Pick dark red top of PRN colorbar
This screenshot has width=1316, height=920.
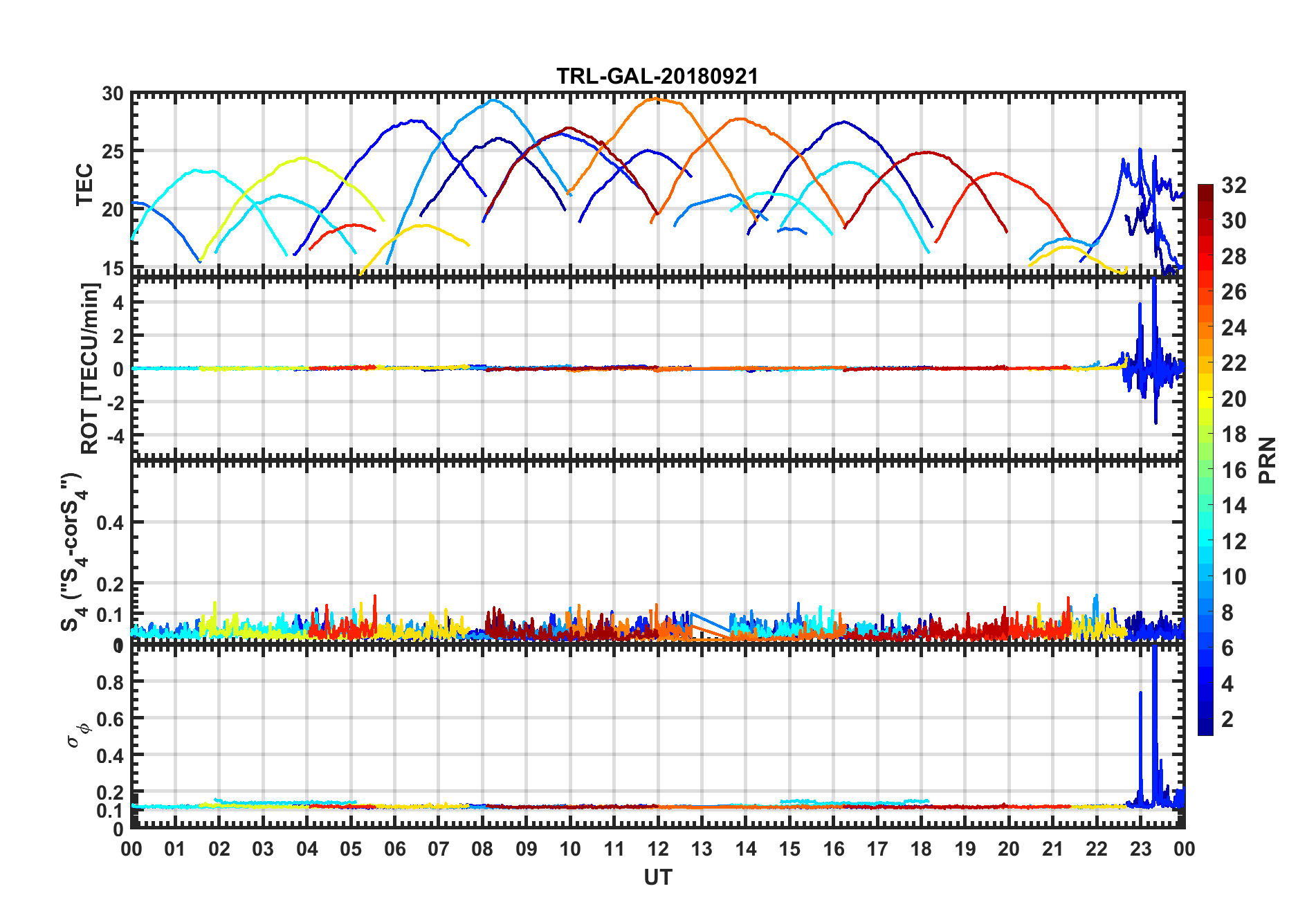1205,189
